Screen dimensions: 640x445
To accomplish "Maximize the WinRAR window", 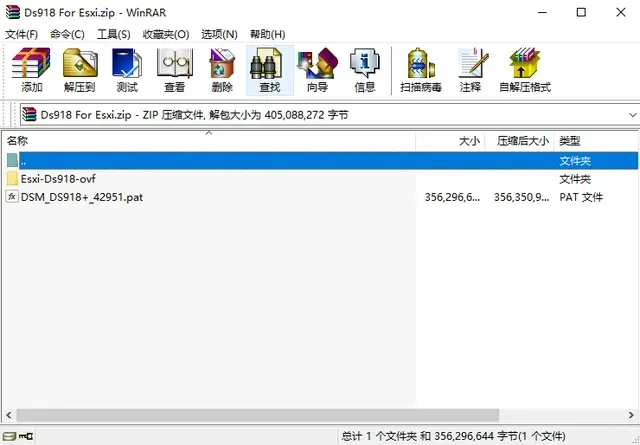I will point(581,13).
